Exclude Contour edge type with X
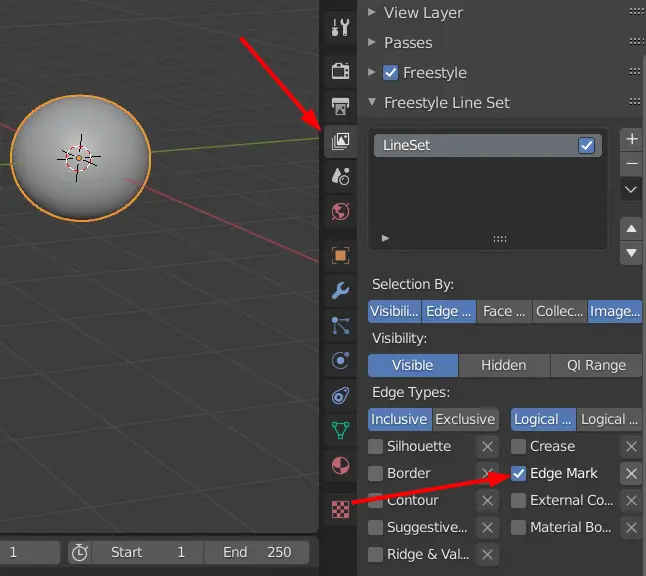This screenshot has height=576, width=646. [487, 500]
